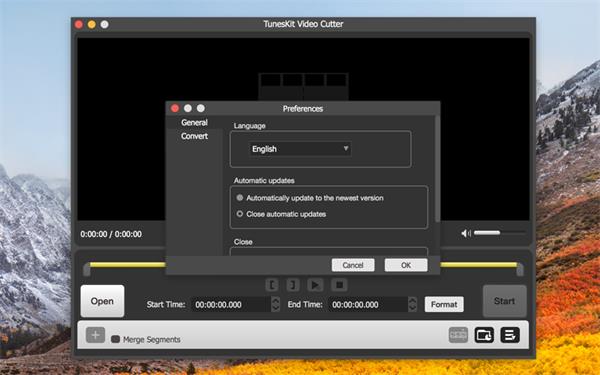Open the segment list icon
The image size is (600, 375).
pos(510,335)
